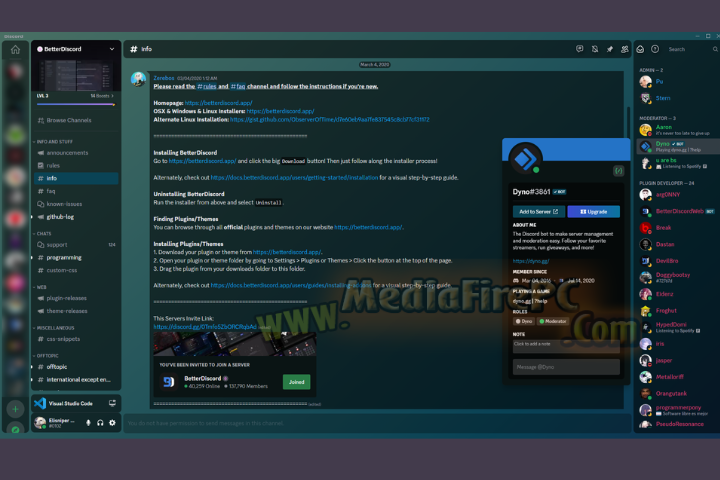The height and width of the screenshot is (480, 720).
Task: Click the search magnifier icon
Action: (x=715, y=49)
